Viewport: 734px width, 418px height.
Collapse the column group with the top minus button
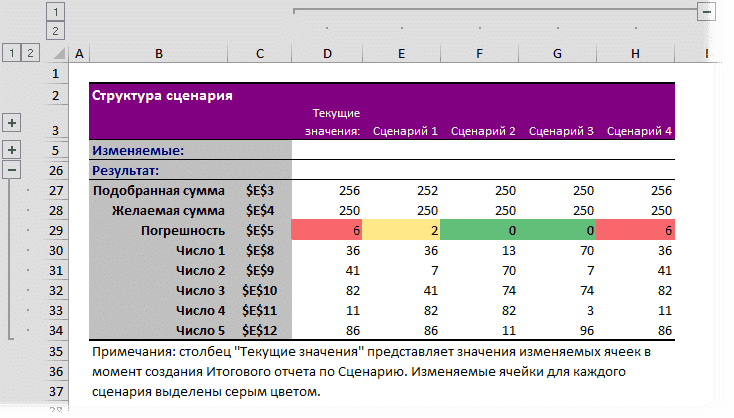[708, 11]
